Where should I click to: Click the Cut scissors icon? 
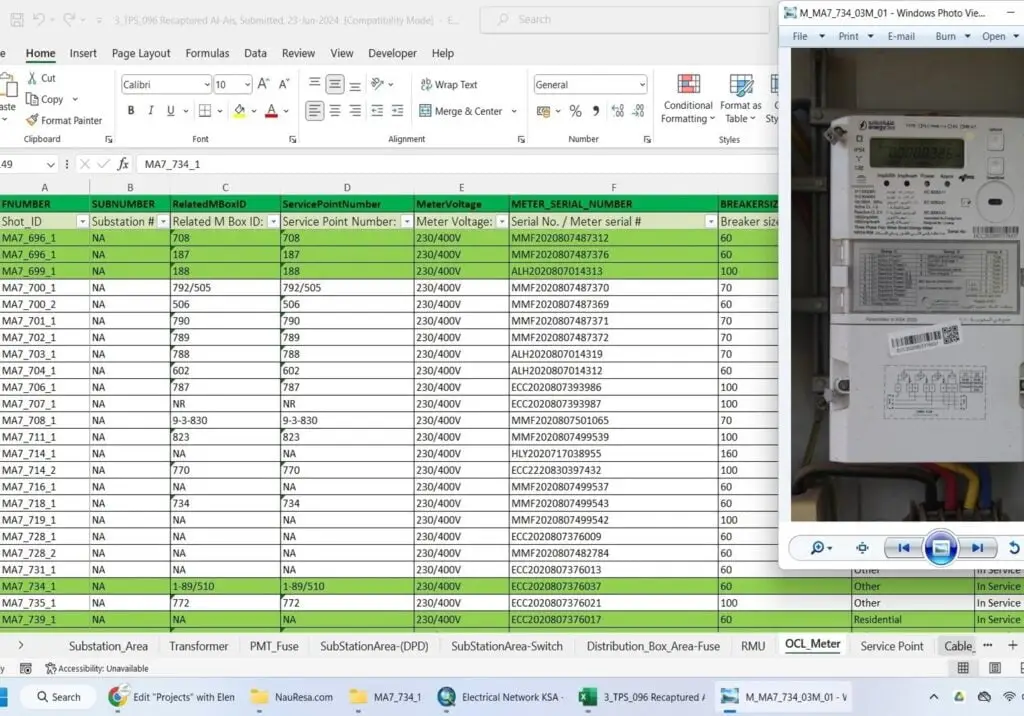click(x=33, y=78)
